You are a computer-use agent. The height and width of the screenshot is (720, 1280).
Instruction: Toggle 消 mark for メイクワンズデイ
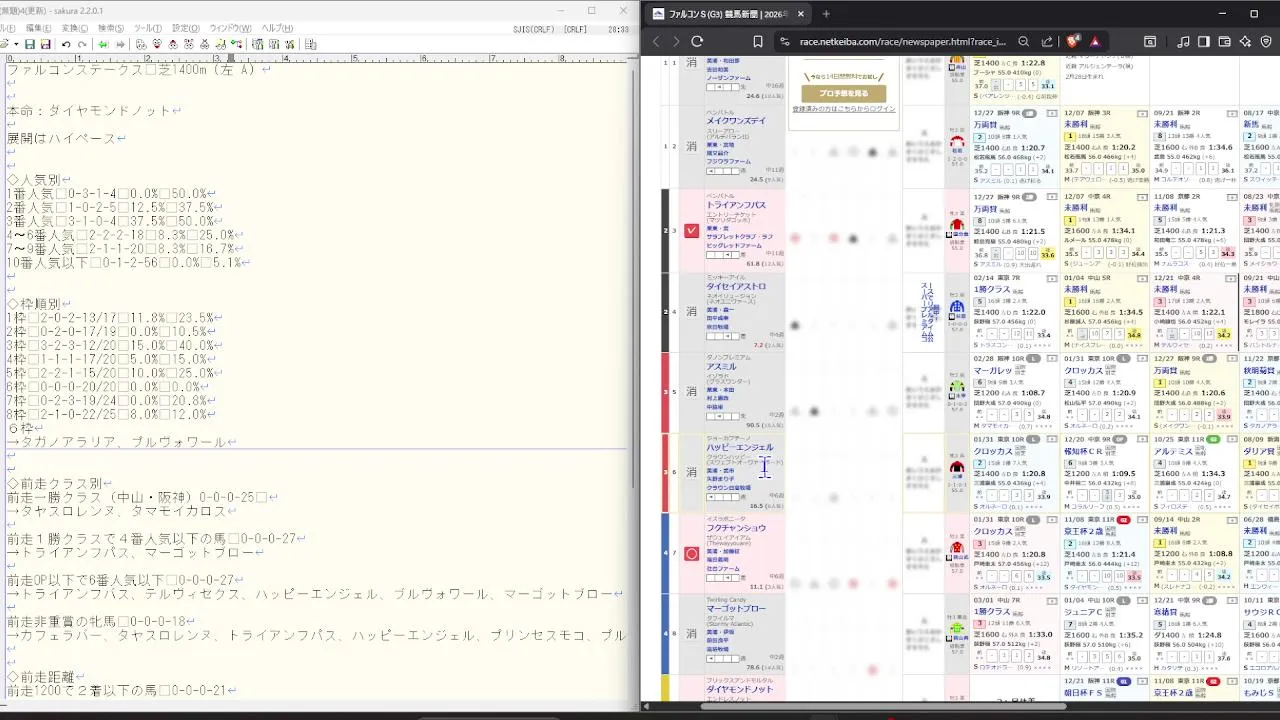point(691,146)
